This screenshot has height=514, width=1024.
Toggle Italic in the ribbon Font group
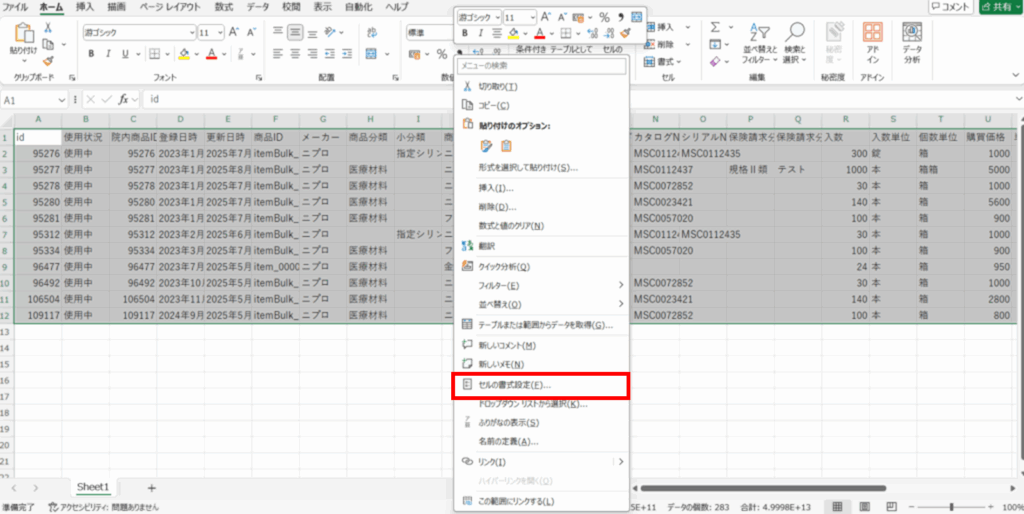tap(108, 54)
